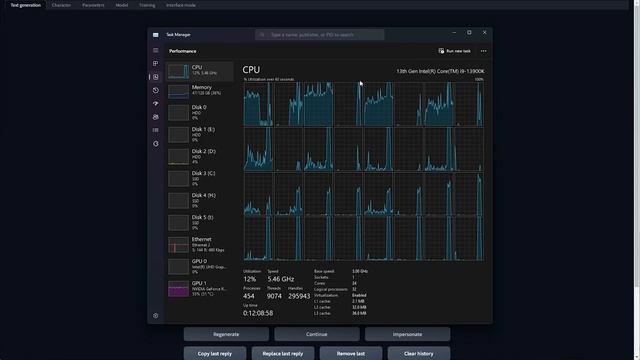640x360 pixels.
Task: Switch to the Training tab
Action: click(x=147, y=5)
